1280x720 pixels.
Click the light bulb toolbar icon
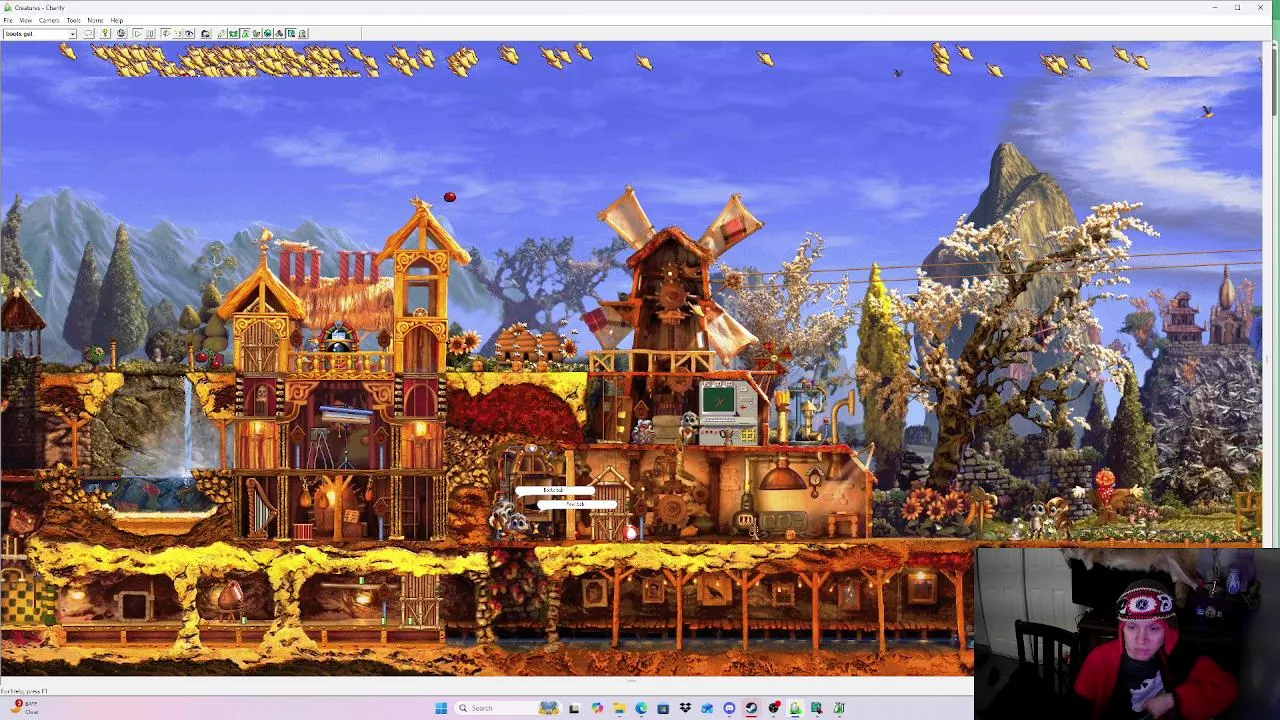[105, 34]
